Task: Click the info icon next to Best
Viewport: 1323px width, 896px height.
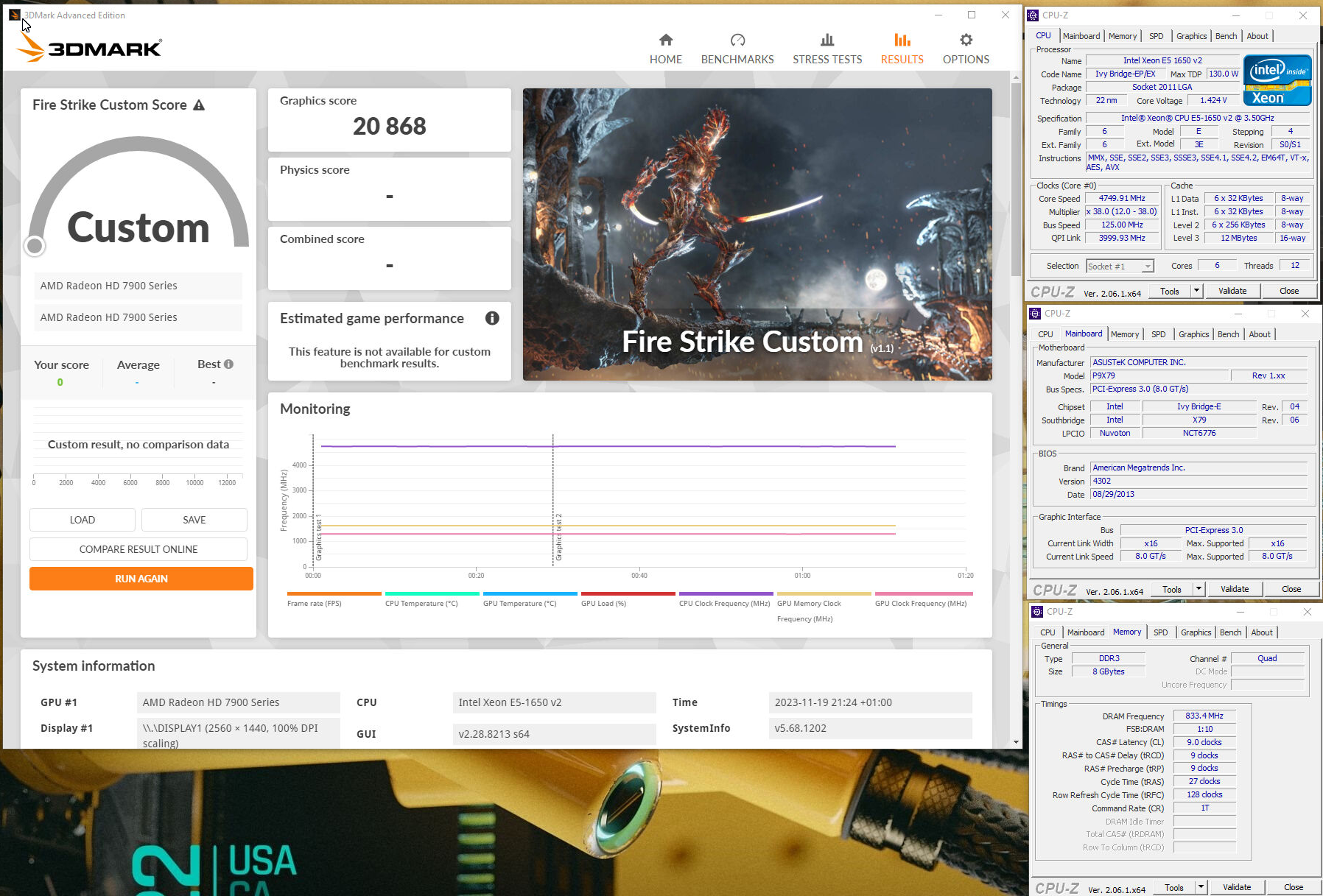Action: [x=228, y=364]
